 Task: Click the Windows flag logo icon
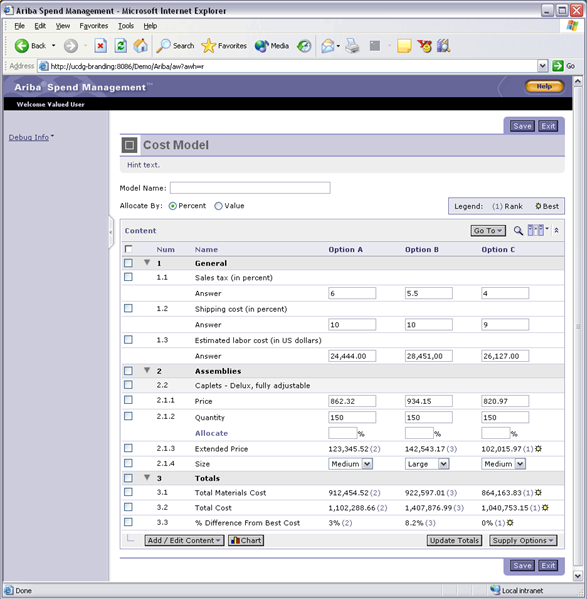pyautogui.click(x=572, y=26)
